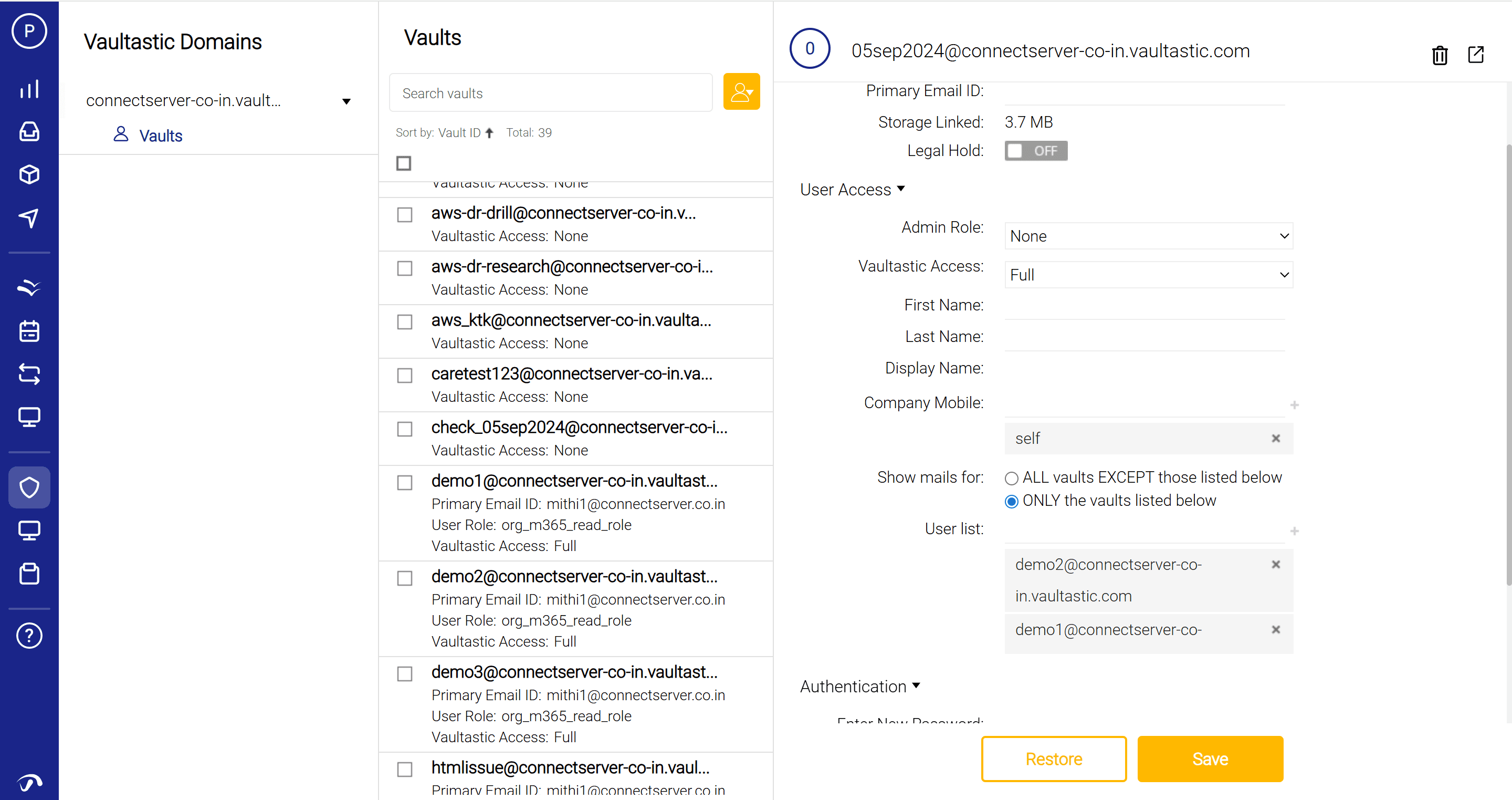Click the Search vaults input field
Viewport: 1512px width, 800px height.
[x=550, y=93]
